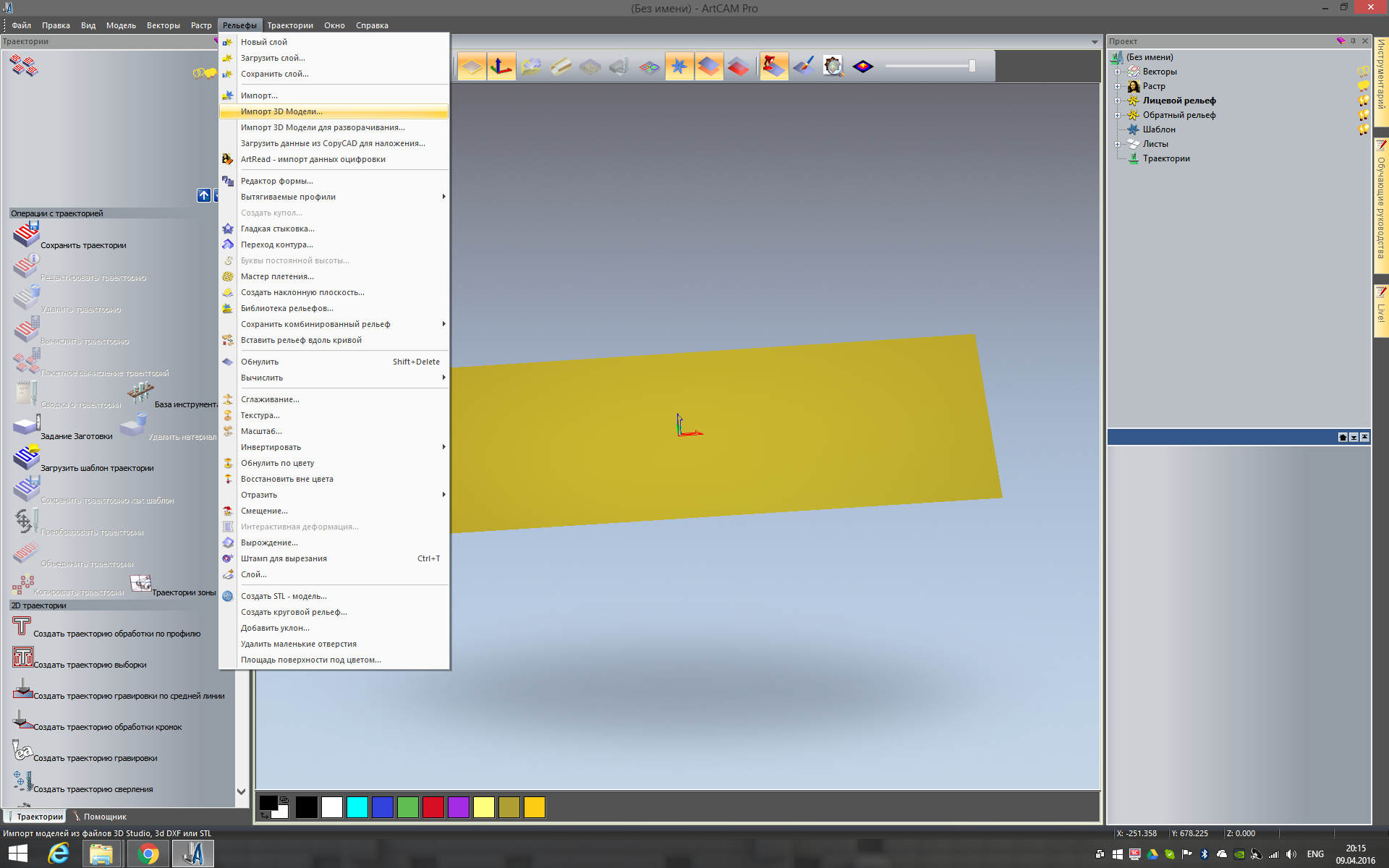The image size is (1389, 868).
Task: Click Создать траекторию сверления link
Action: click(x=93, y=789)
